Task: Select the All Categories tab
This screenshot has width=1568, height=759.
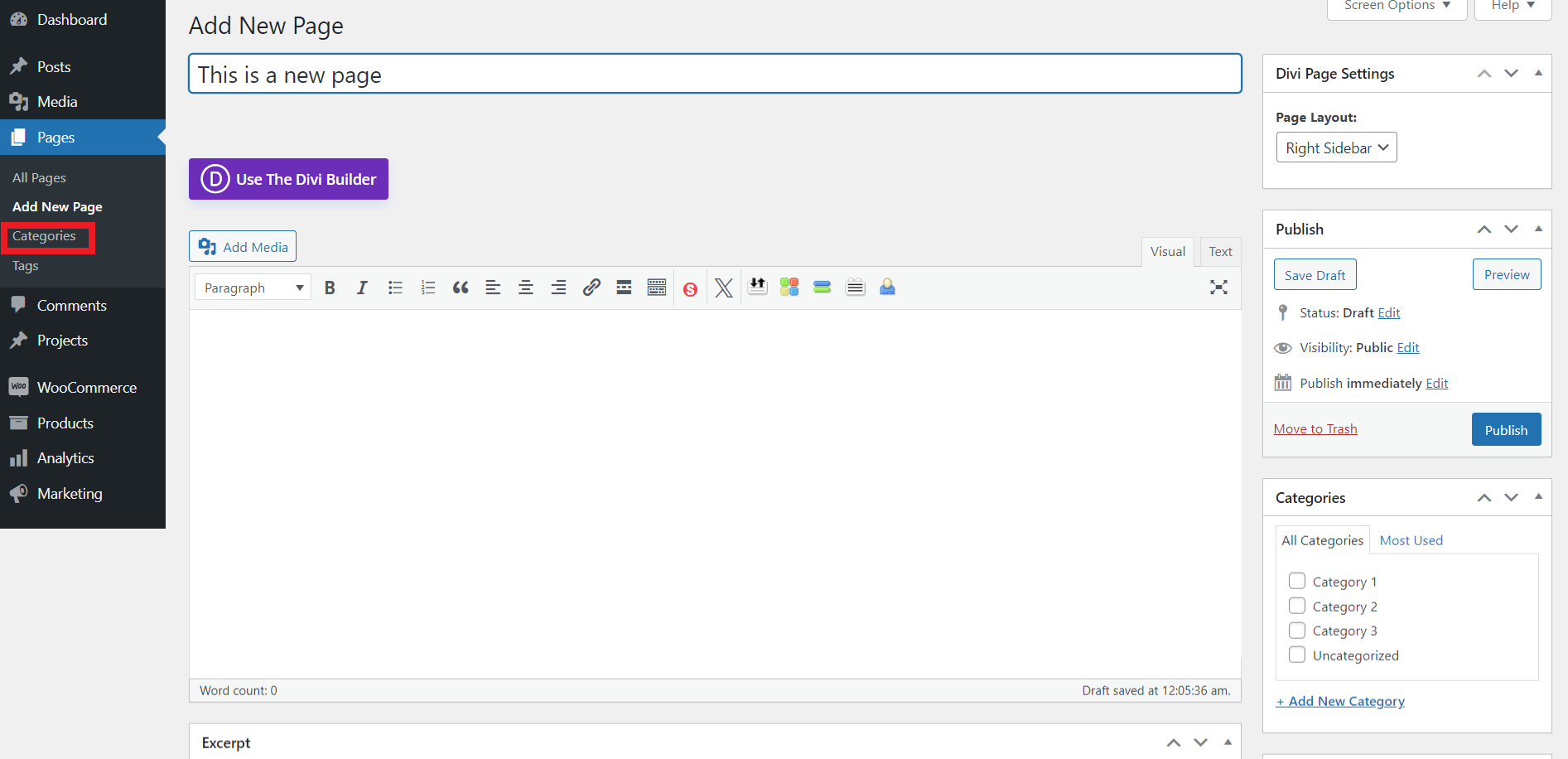Action: [1322, 540]
